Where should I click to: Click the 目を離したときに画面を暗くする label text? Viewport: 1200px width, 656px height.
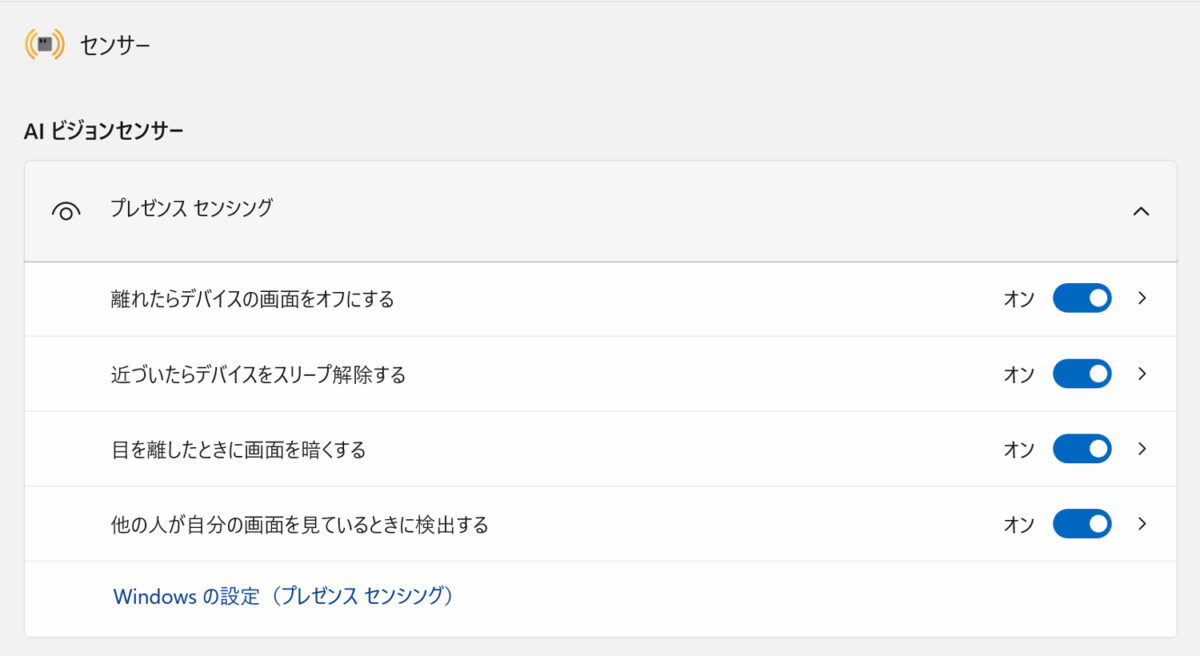239,450
